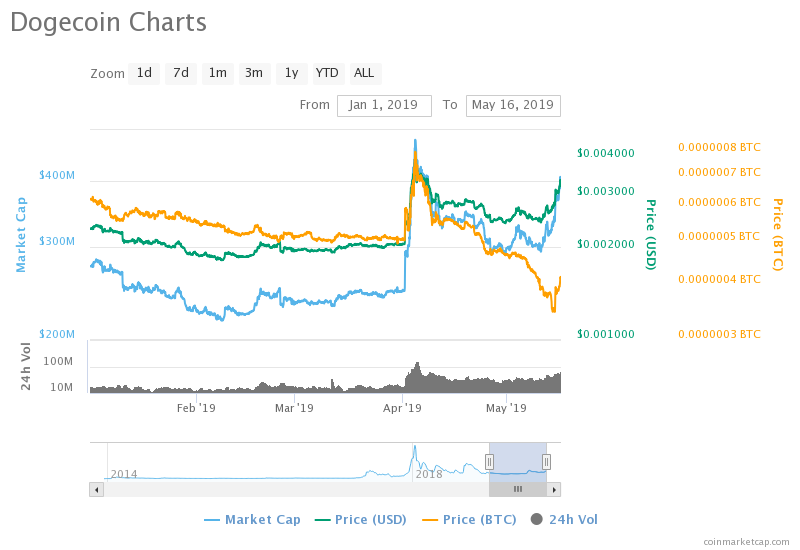This screenshot has height=550, width=800.
Task: Click the 100M volume axis label
Action: (58, 362)
